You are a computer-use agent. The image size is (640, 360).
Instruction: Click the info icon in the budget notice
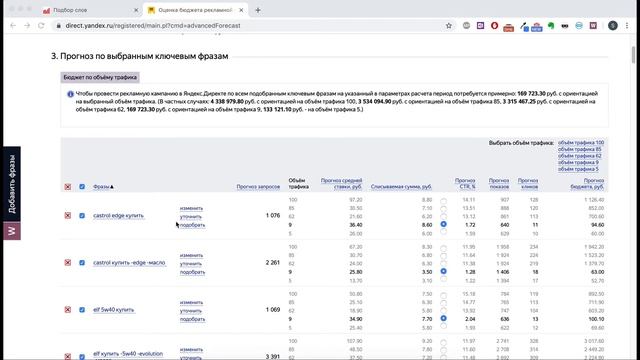click(x=70, y=94)
